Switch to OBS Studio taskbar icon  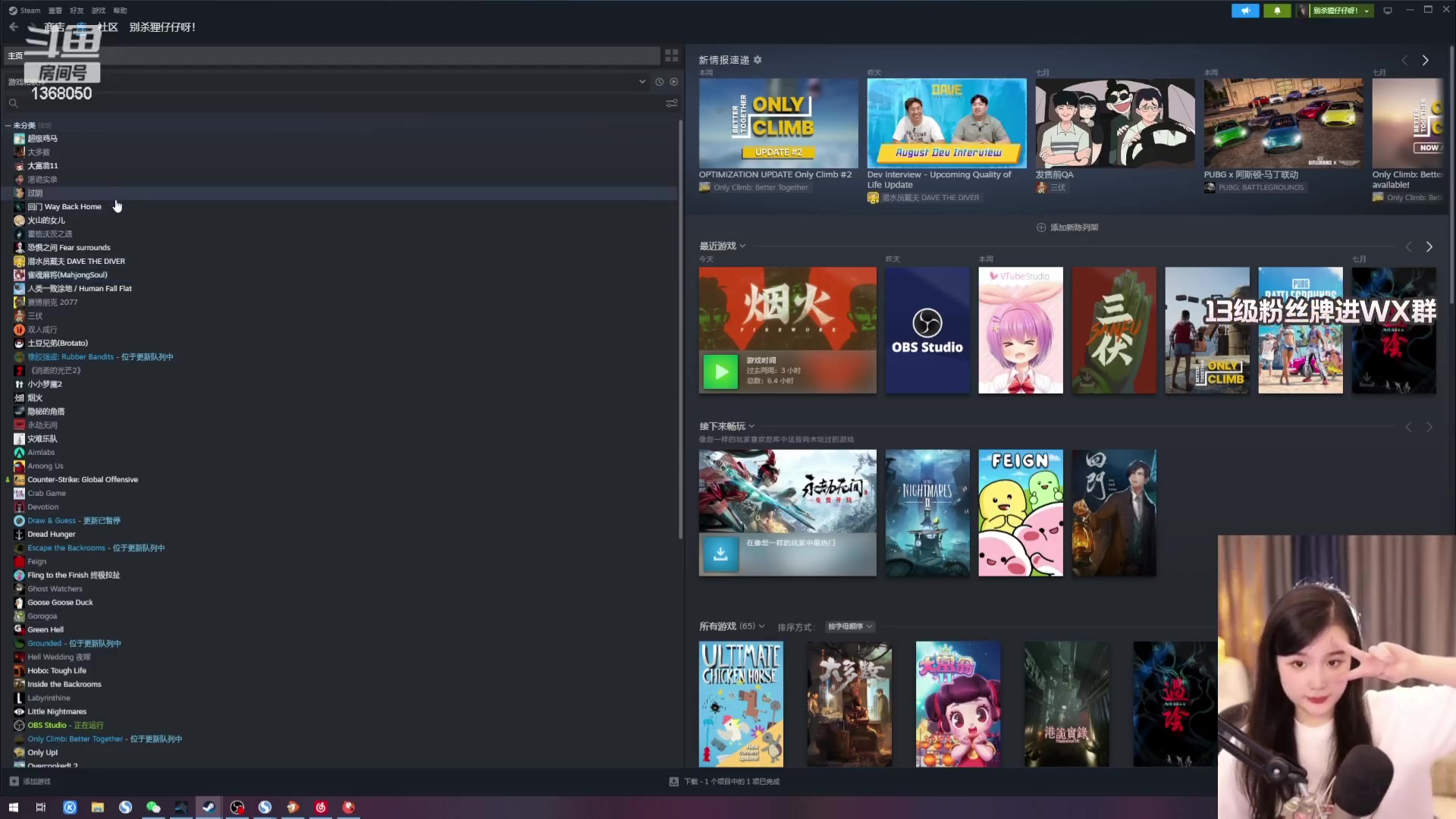tap(237, 808)
